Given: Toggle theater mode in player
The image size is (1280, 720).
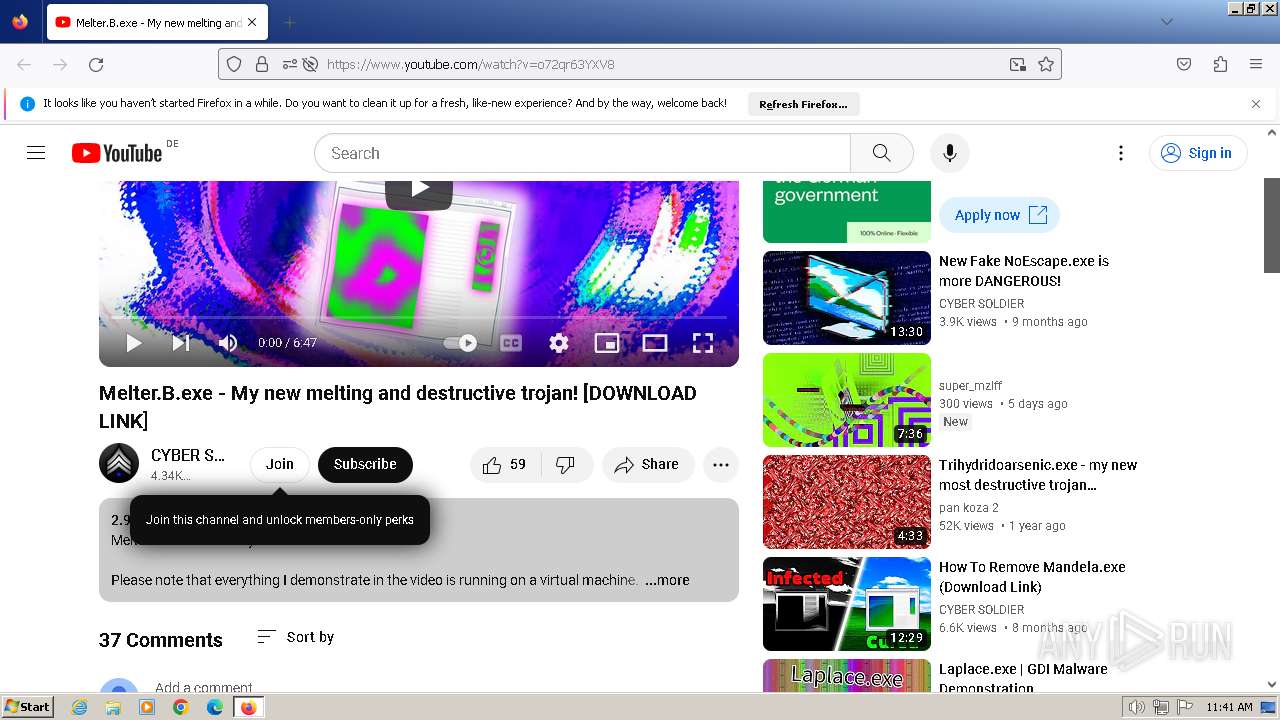Looking at the screenshot, I should pyautogui.click(x=655, y=343).
